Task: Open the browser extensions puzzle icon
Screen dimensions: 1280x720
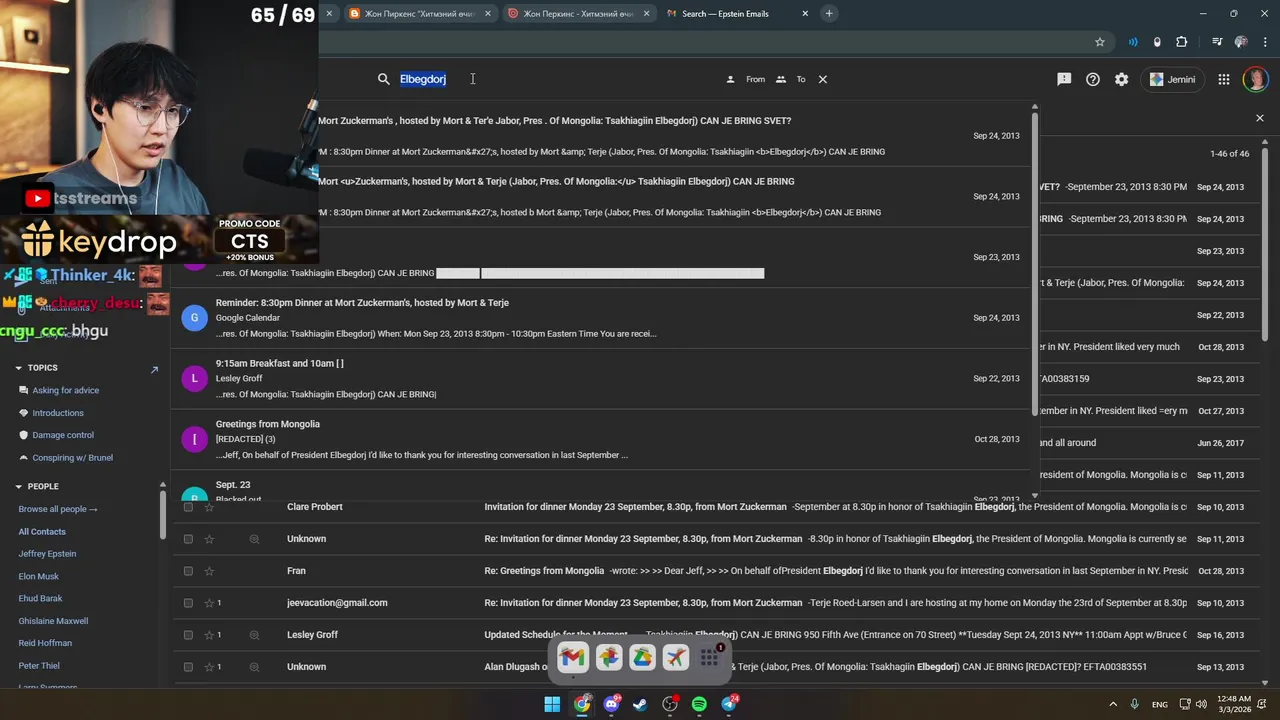Action: pos(1182,42)
